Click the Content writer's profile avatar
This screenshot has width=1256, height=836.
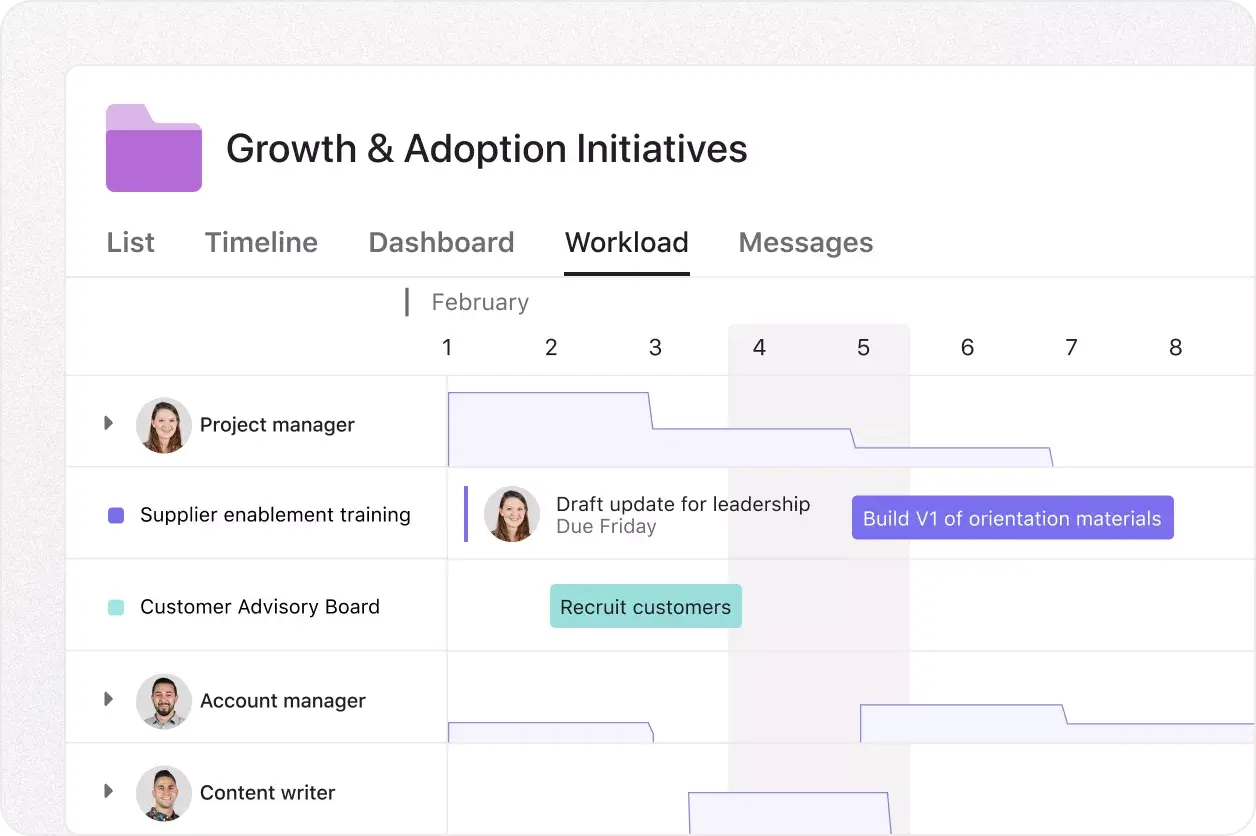(163, 792)
